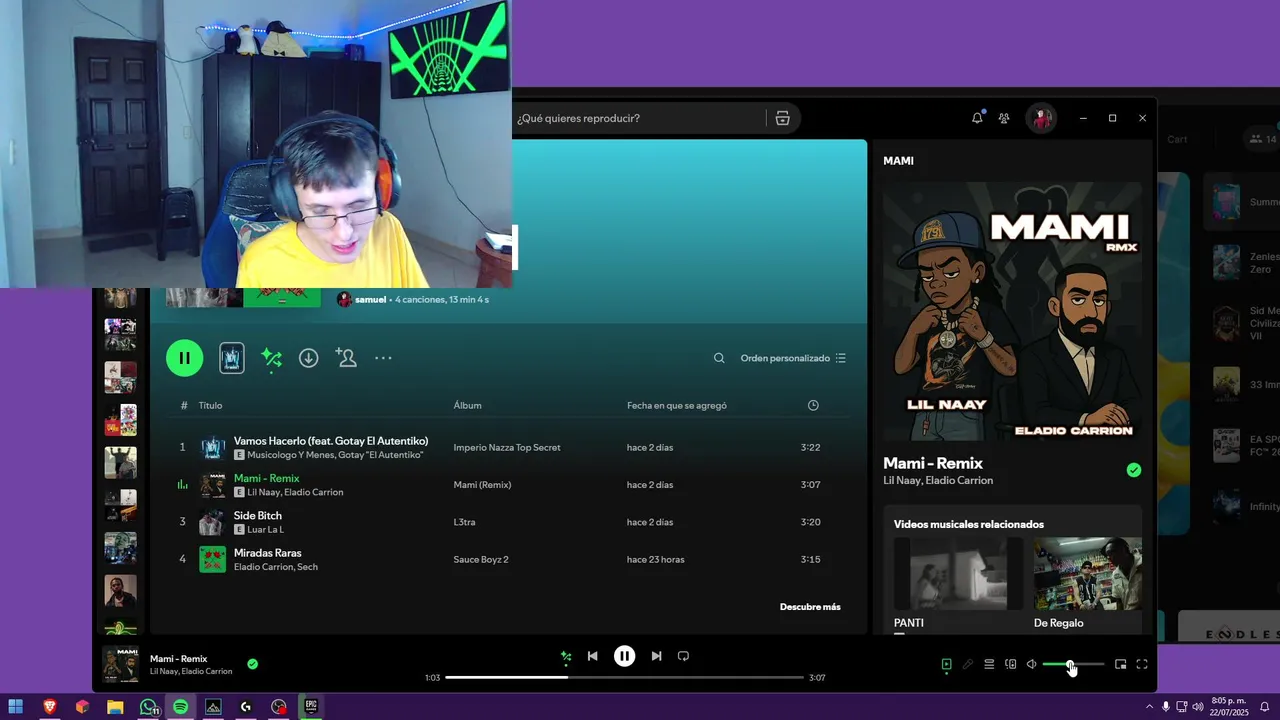Screen dimensions: 1280x720
Task: Invite collaborators with the add-person icon
Action: coord(346,358)
